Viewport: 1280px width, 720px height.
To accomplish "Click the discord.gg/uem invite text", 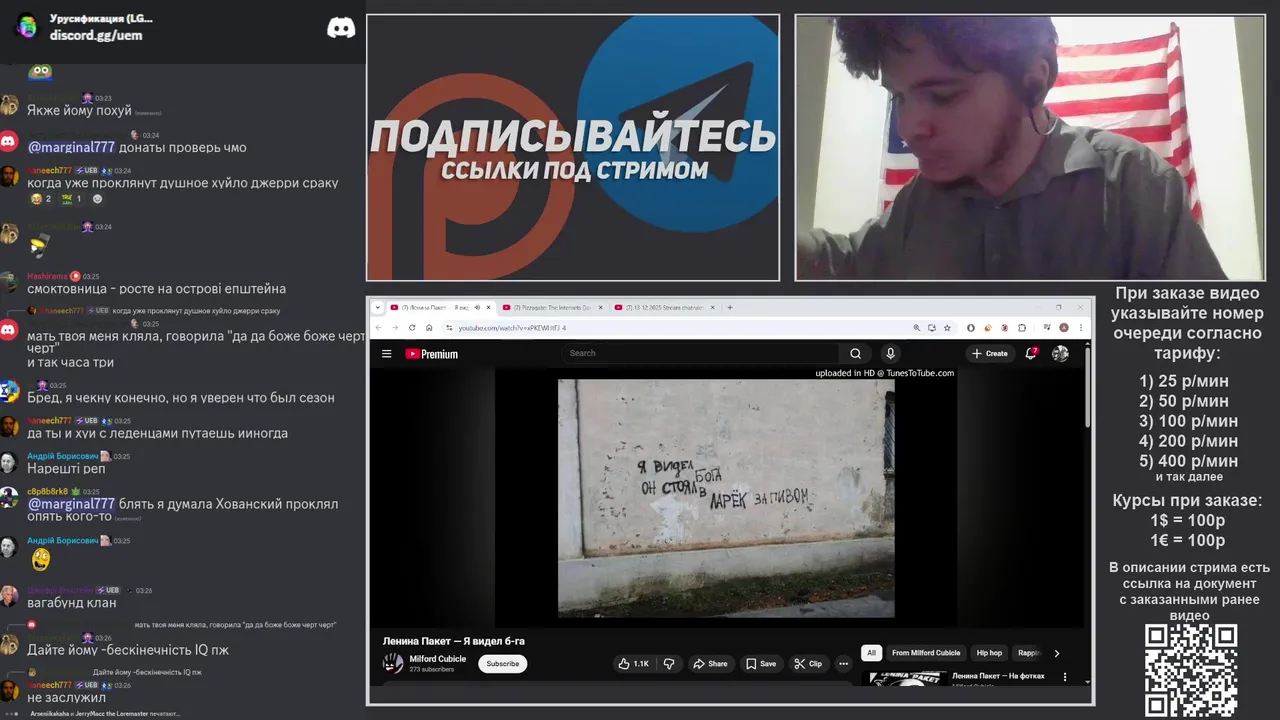I will tap(96, 35).
